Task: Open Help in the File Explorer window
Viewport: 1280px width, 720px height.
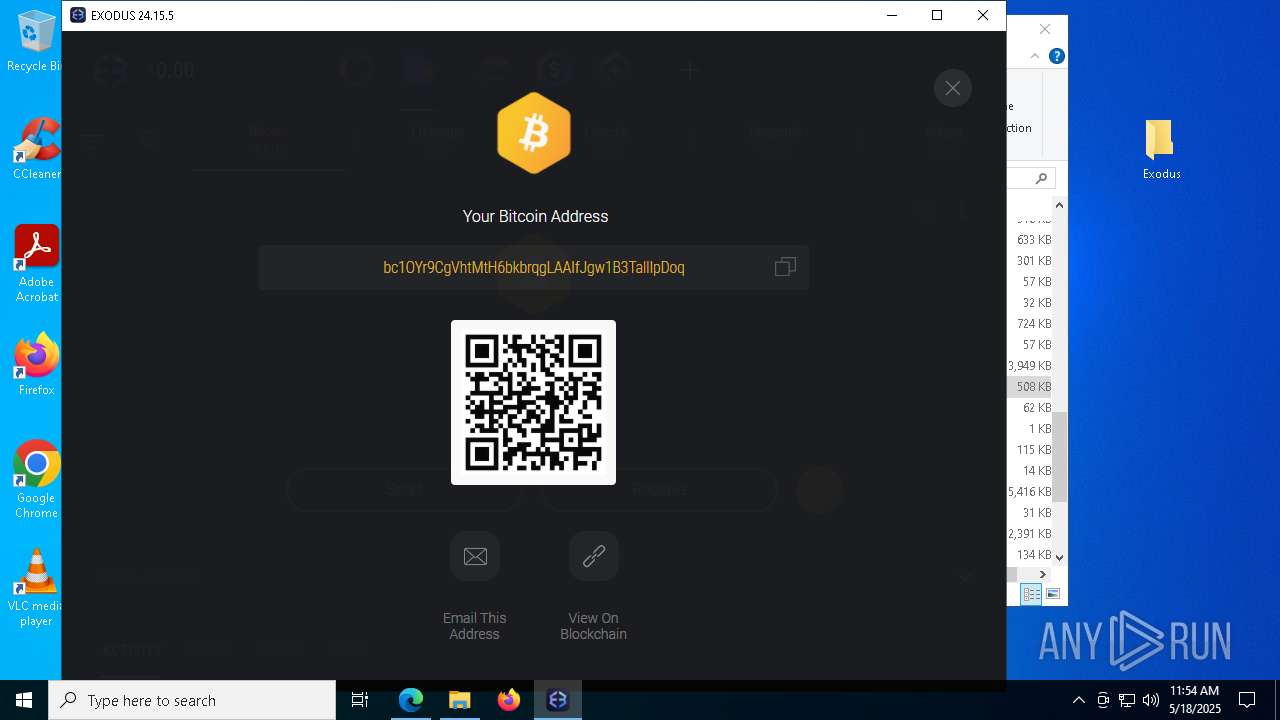Action: 1056,56
